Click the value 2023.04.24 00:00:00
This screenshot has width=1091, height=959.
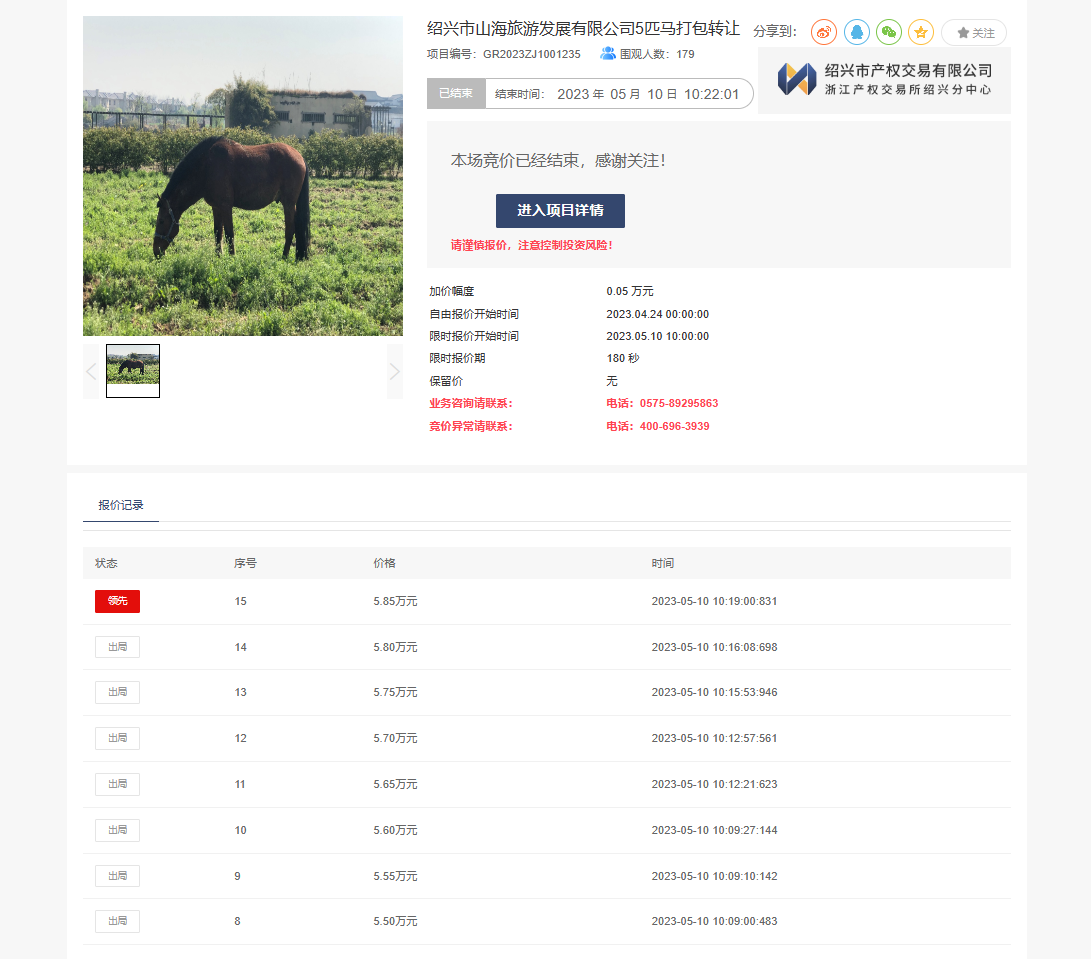[658, 315]
